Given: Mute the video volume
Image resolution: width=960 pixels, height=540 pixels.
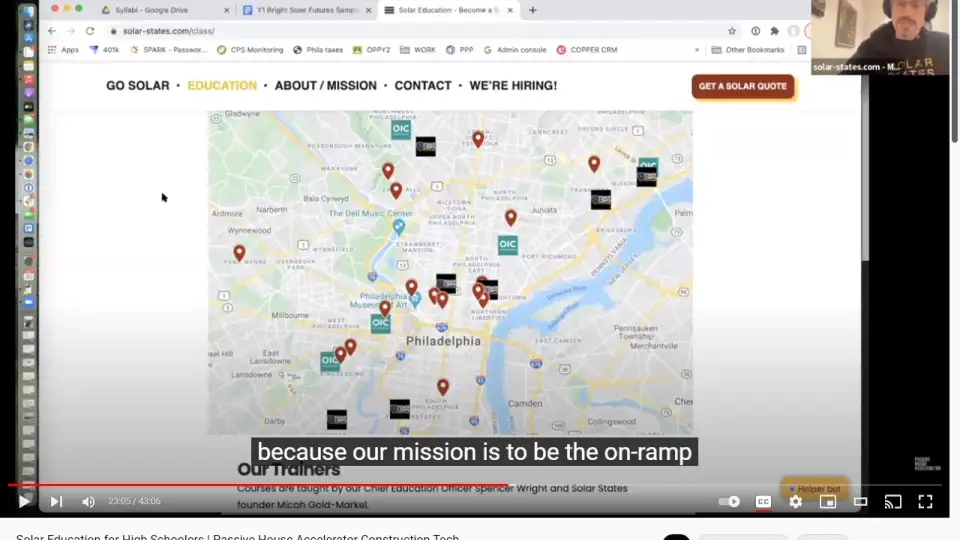Looking at the screenshot, I should click(x=88, y=501).
